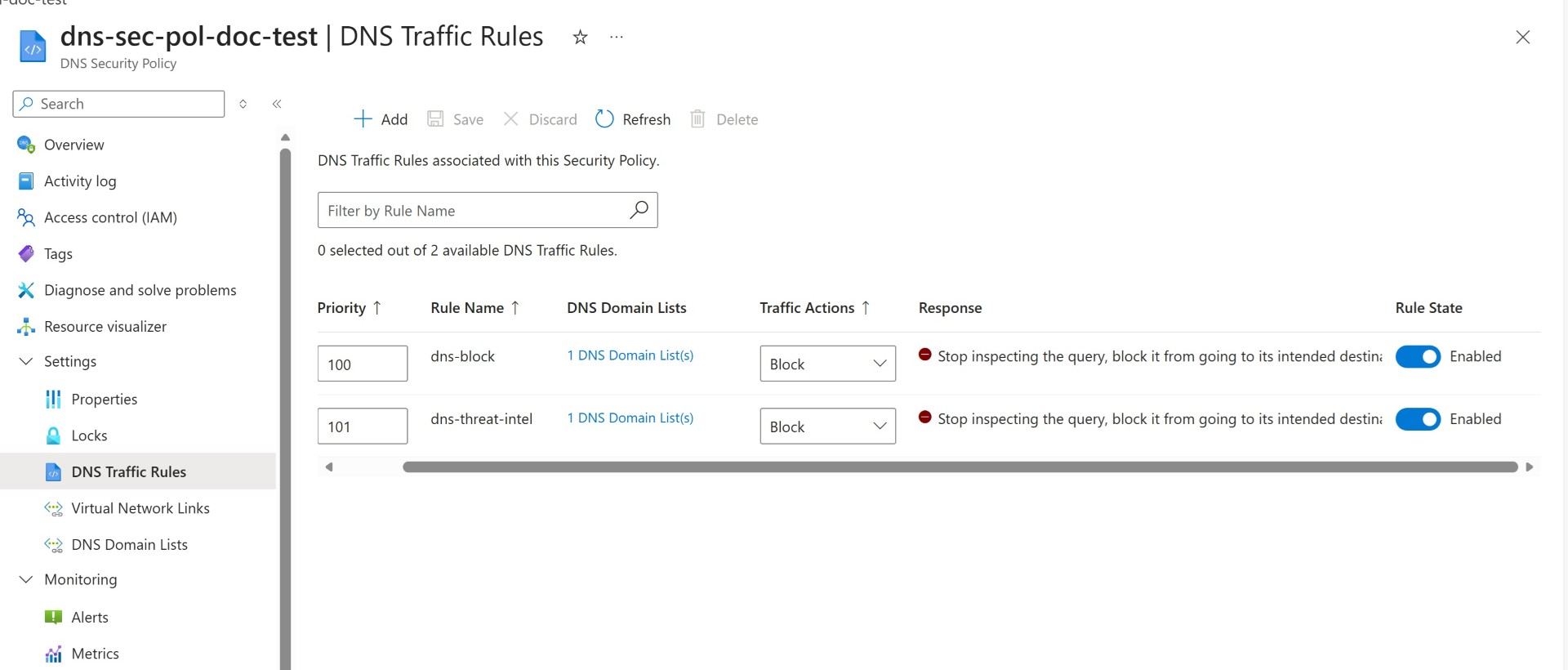
Task: Open Traffic Actions dropdown for dns-threat-intel
Action: pos(827,427)
